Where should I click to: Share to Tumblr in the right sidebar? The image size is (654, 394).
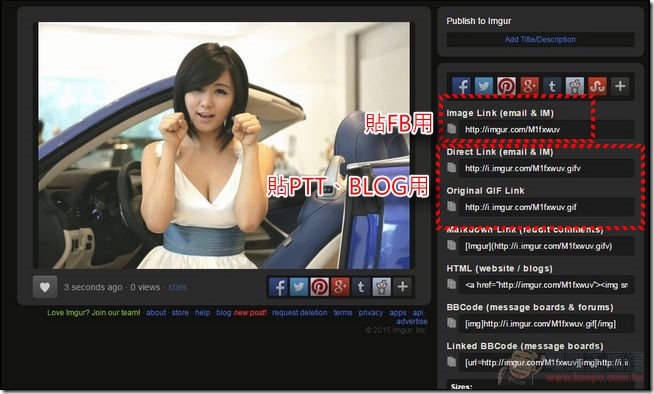(551, 86)
